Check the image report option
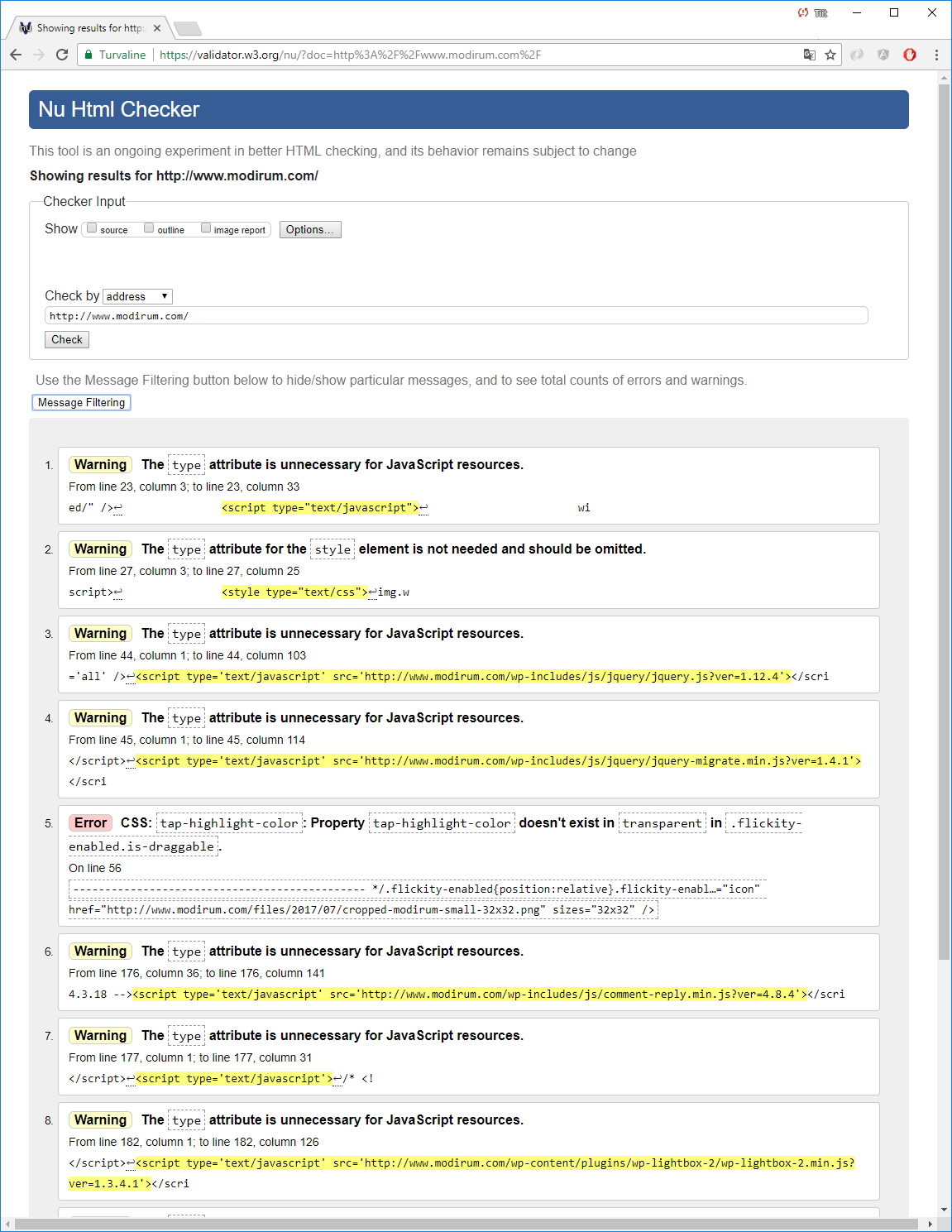Image resolution: width=952 pixels, height=1232 pixels. click(206, 228)
